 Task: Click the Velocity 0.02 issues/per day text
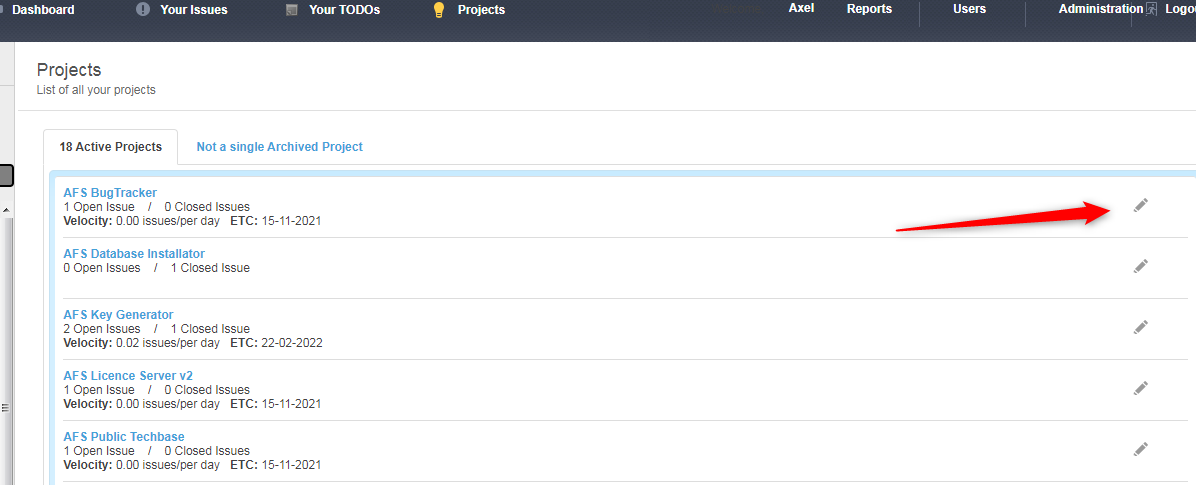click(x=141, y=343)
